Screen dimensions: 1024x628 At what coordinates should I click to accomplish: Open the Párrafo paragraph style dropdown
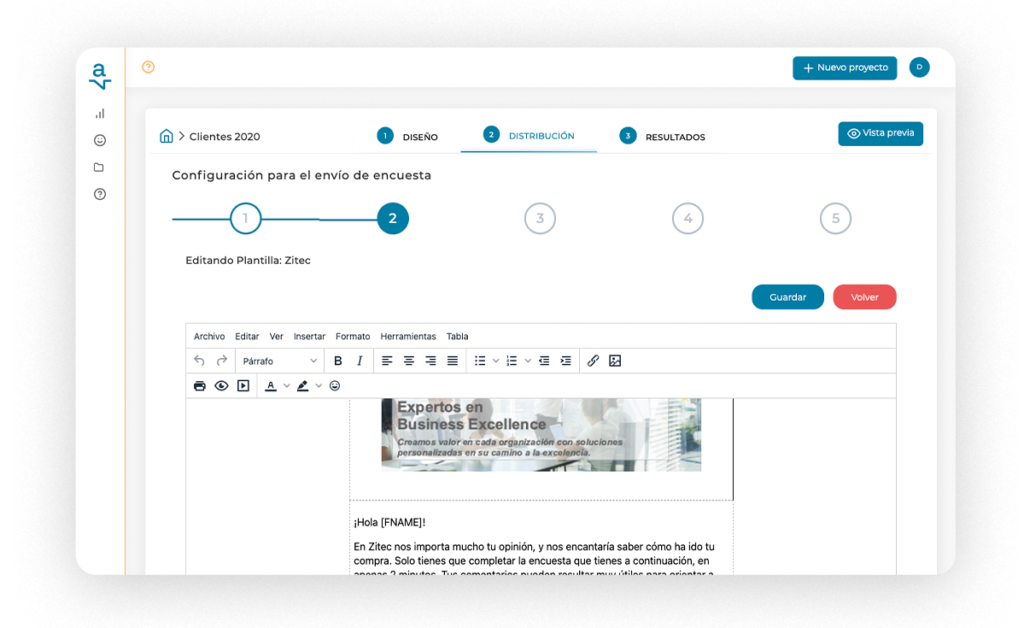[278, 360]
